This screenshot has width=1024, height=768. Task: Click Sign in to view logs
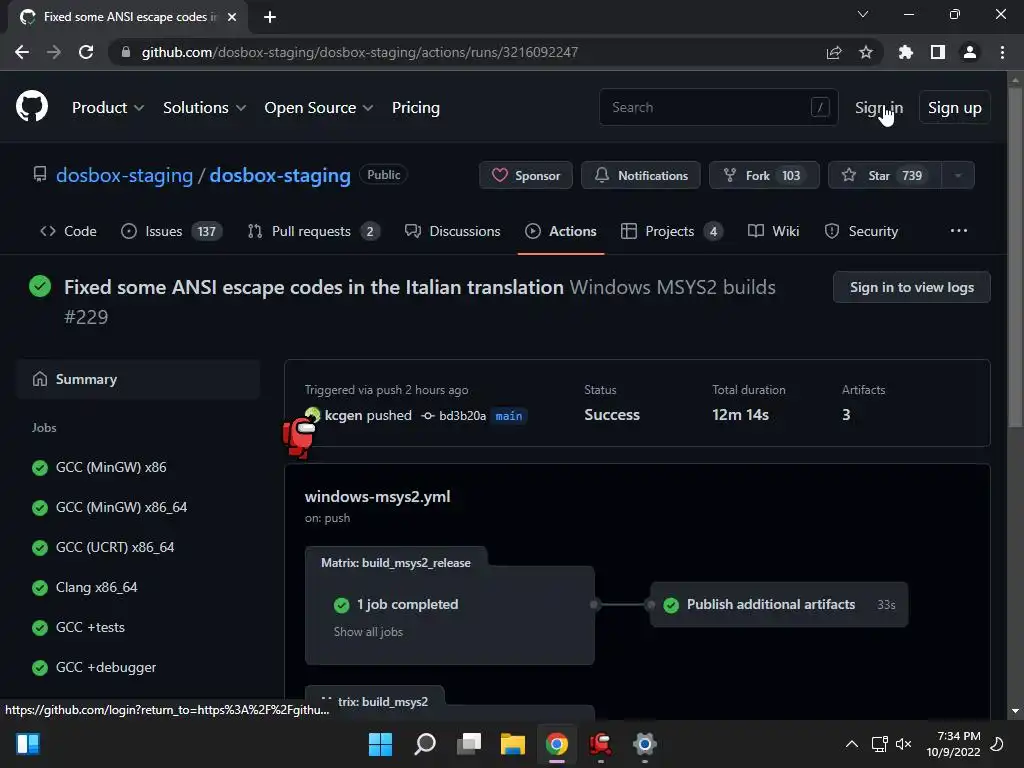tap(912, 287)
